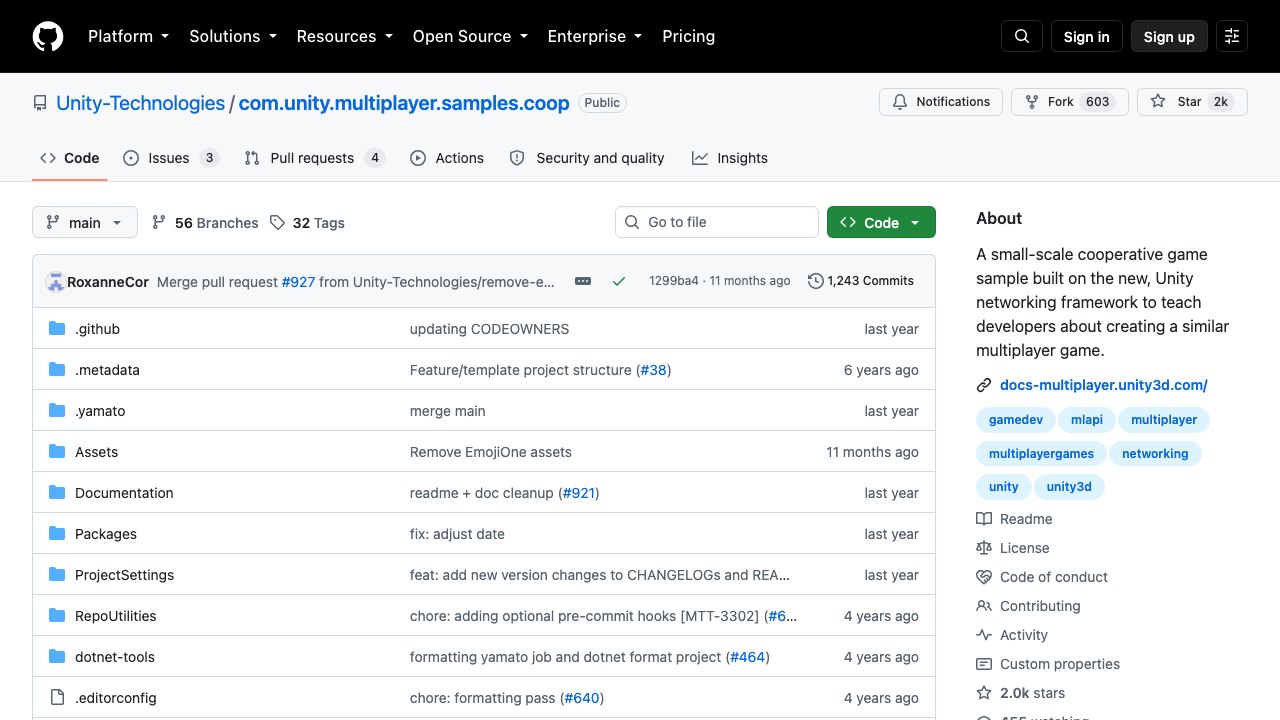
Task: Open the Packages folder icon
Action: (57, 534)
